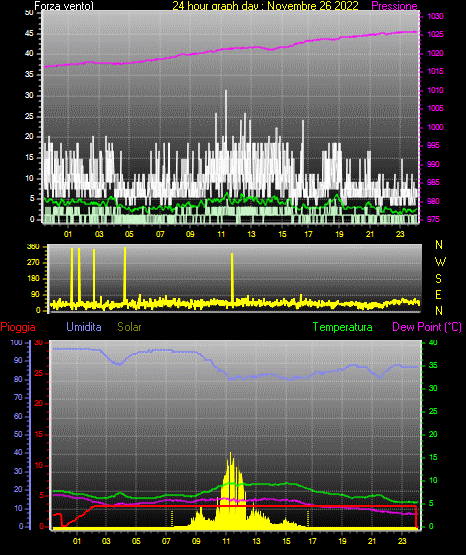Click hour 09 on bottom chart axis
Screen dimensions: 466x555
tap(196, 541)
